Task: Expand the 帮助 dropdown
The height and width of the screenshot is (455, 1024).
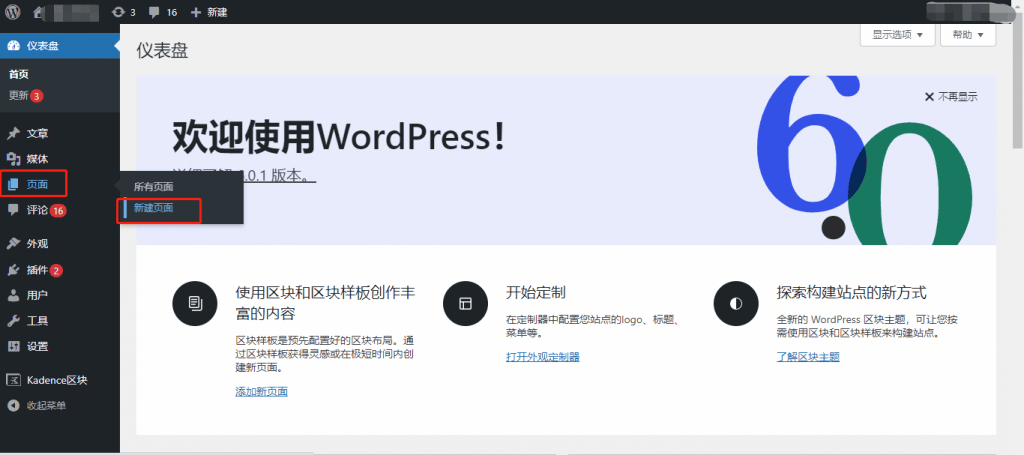Action: [x=968, y=35]
